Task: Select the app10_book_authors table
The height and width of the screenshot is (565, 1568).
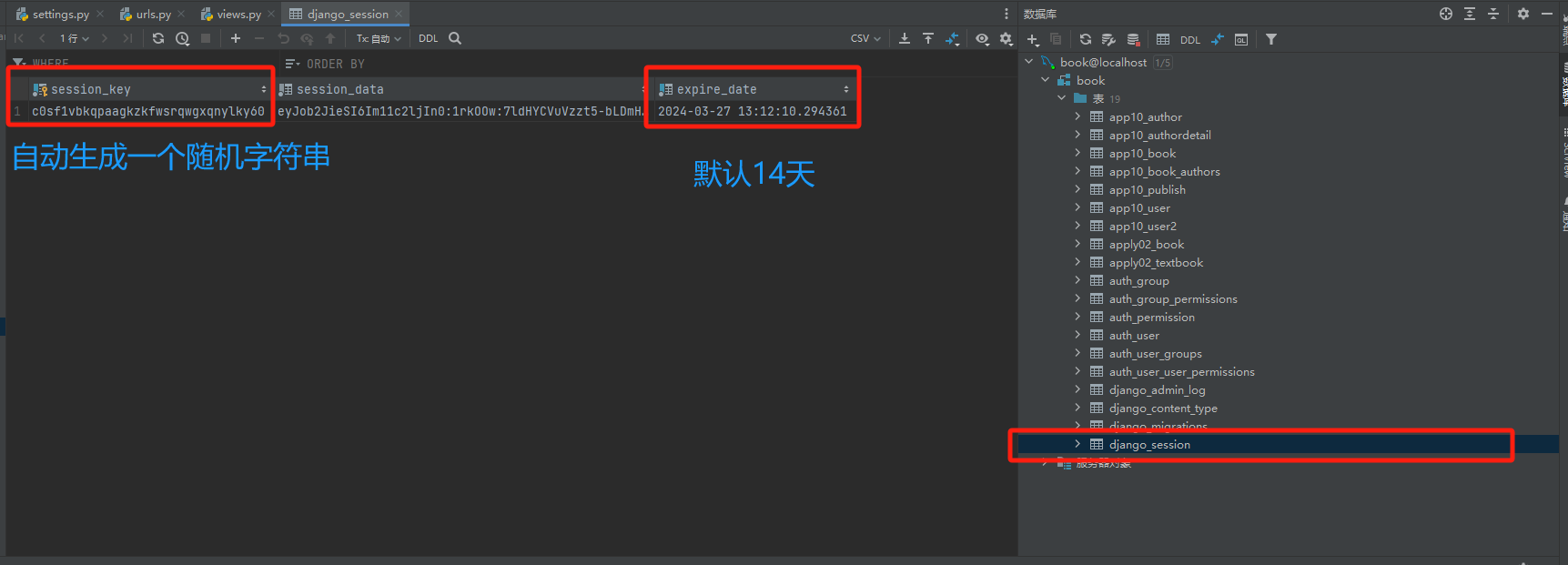Action: click(1164, 171)
